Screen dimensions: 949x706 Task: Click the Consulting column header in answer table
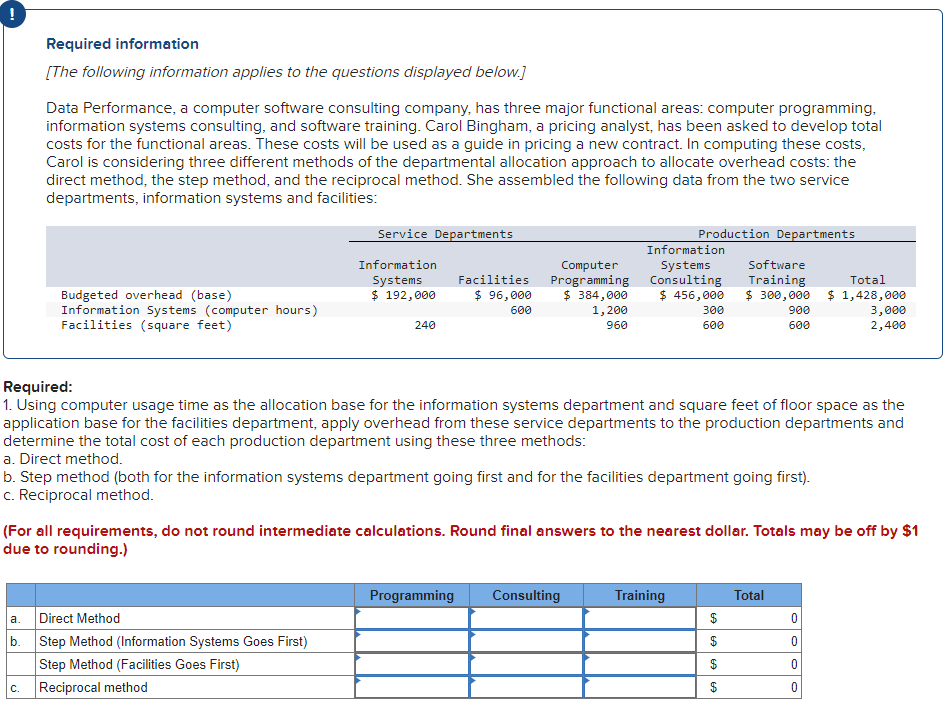527,595
